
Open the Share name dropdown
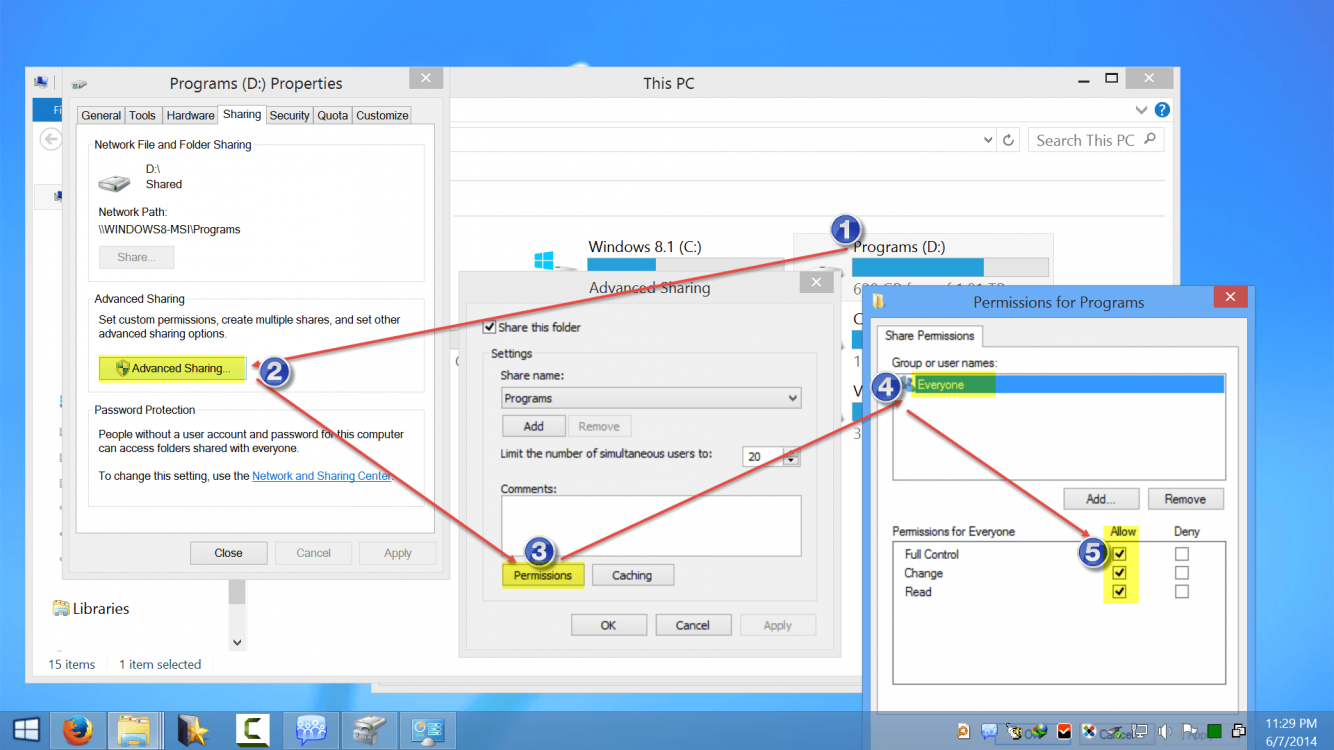tap(791, 397)
